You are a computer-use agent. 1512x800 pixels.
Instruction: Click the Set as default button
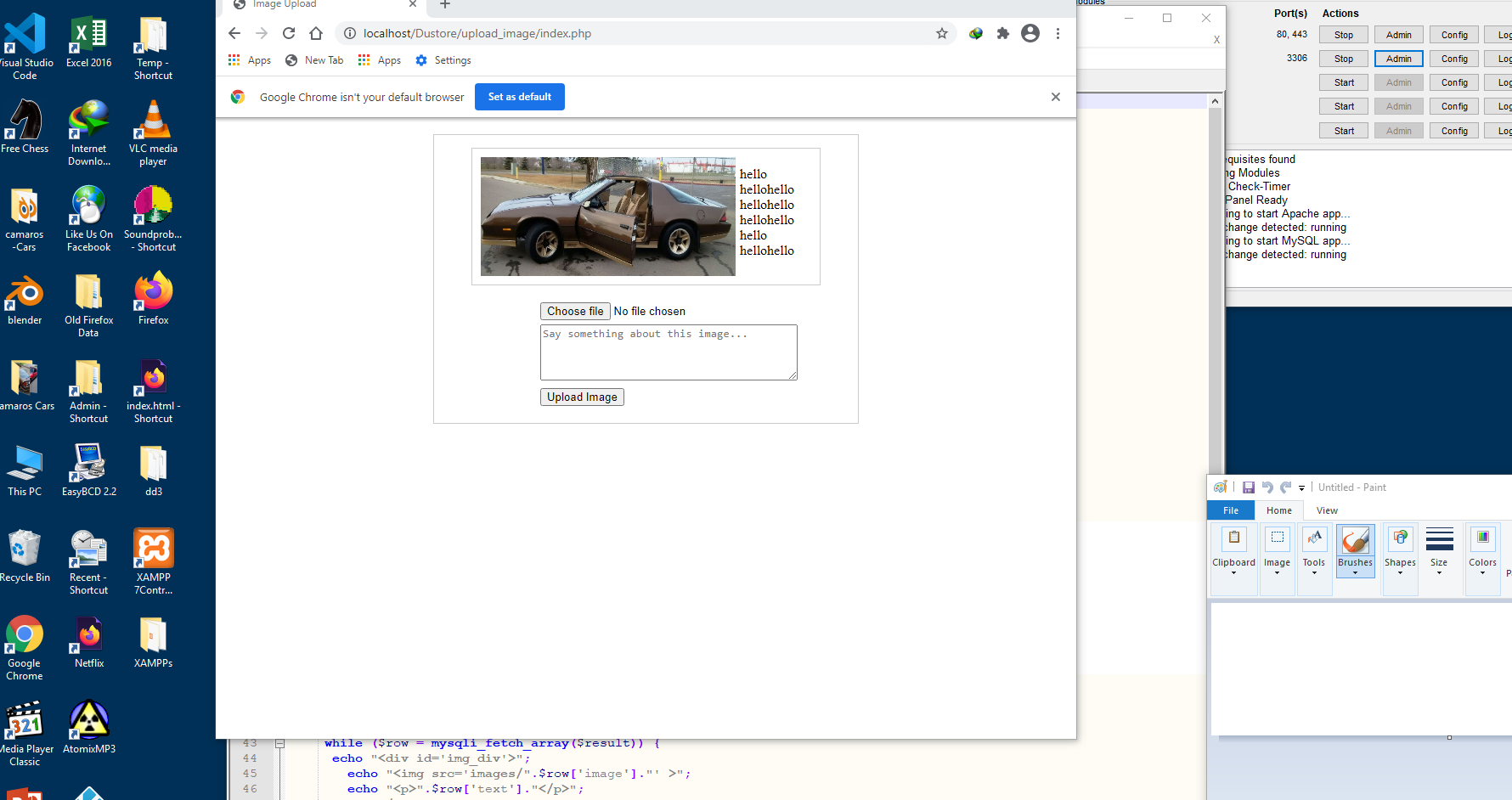tap(519, 97)
